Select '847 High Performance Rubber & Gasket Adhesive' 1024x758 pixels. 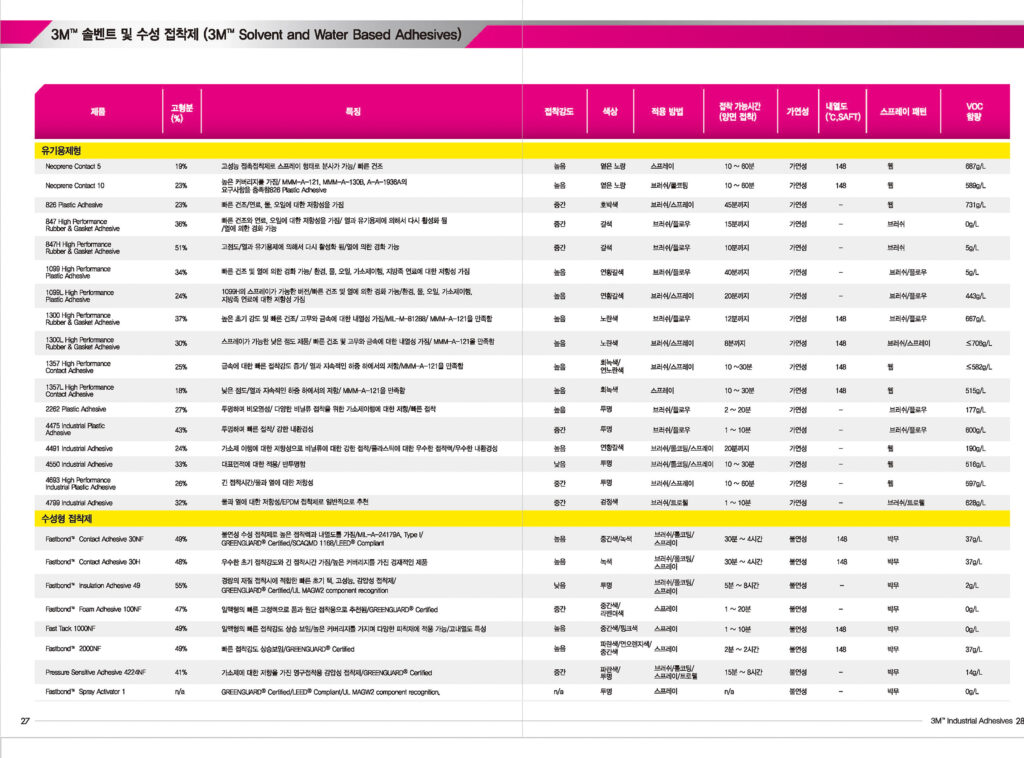click(x=82, y=225)
